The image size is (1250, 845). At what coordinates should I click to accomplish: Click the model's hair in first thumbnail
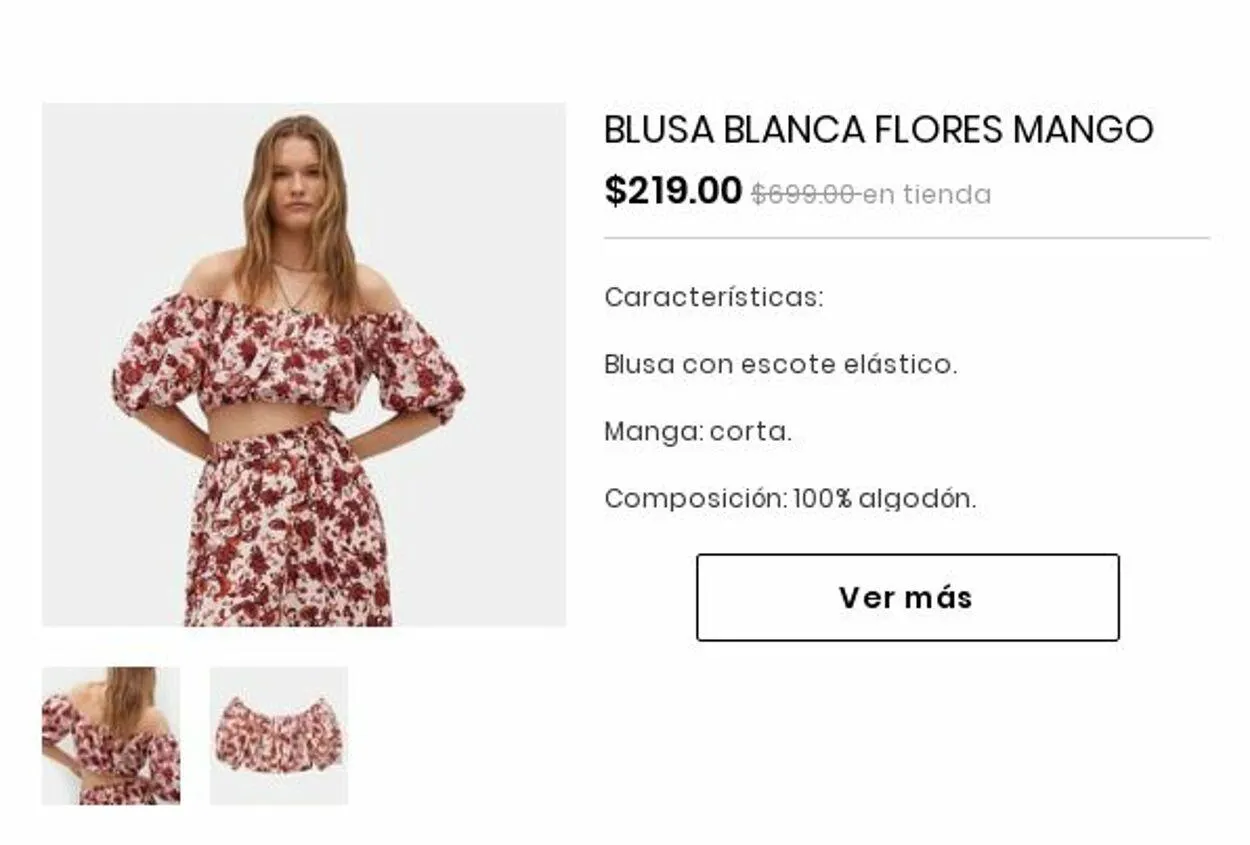click(128, 697)
